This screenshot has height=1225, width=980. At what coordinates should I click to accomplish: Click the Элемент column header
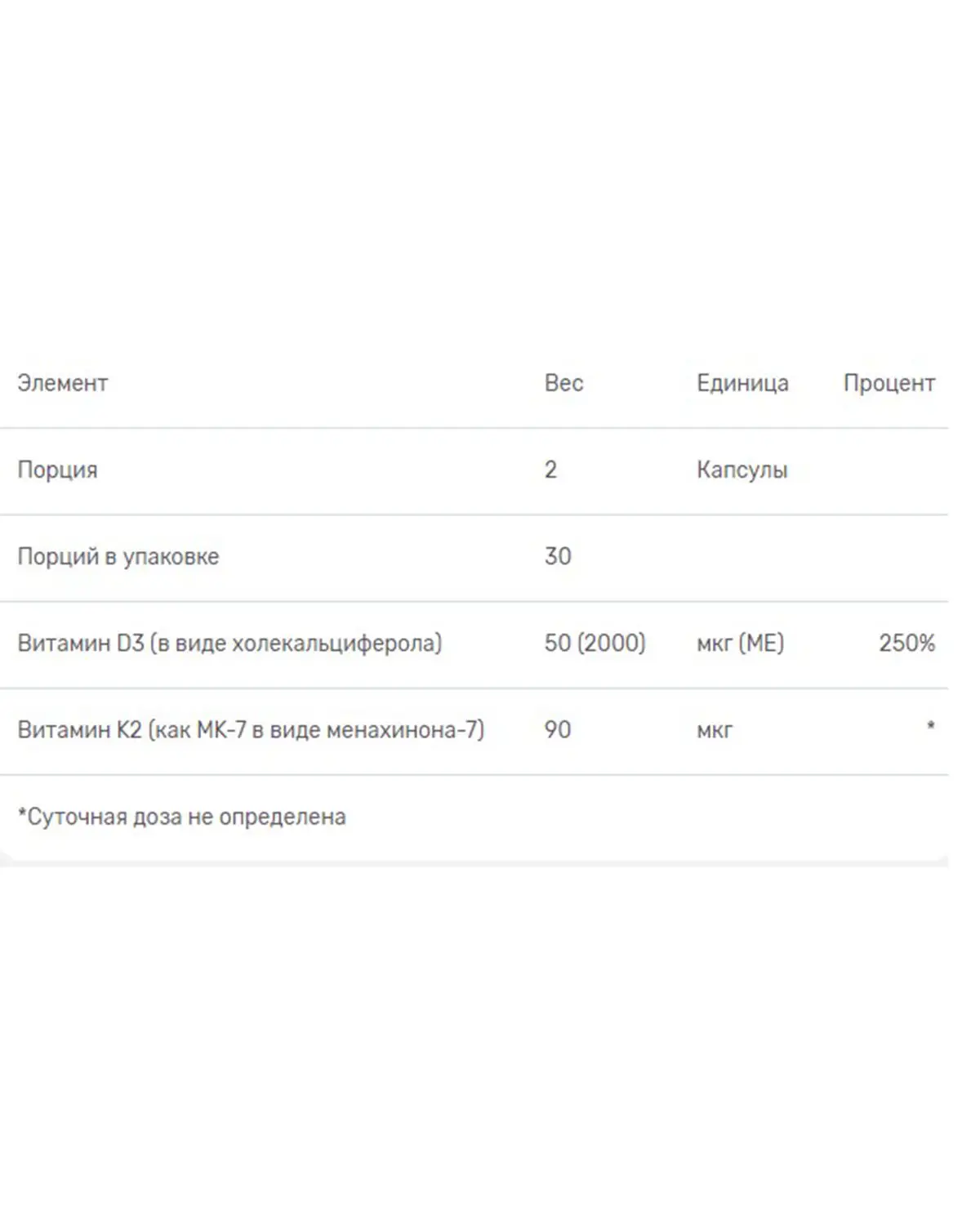(x=63, y=383)
